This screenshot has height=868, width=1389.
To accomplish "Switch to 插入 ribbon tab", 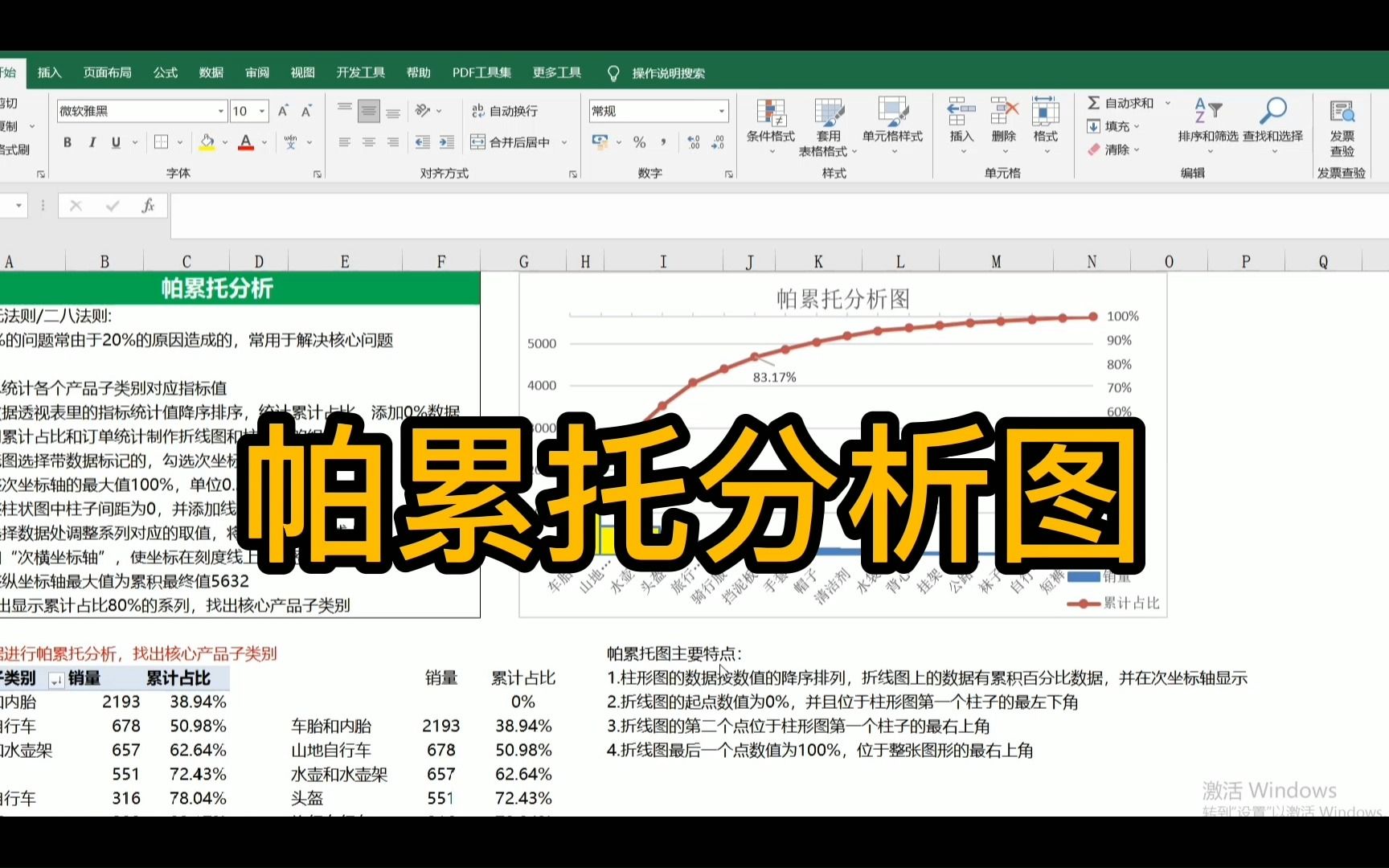I will point(50,72).
